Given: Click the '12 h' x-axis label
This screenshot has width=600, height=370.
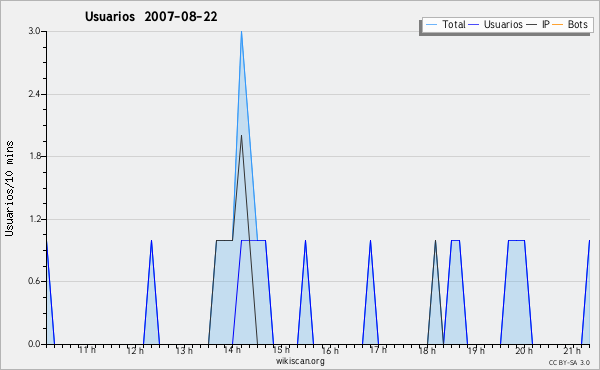Looking at the screenshot, I should pos(135,350).
